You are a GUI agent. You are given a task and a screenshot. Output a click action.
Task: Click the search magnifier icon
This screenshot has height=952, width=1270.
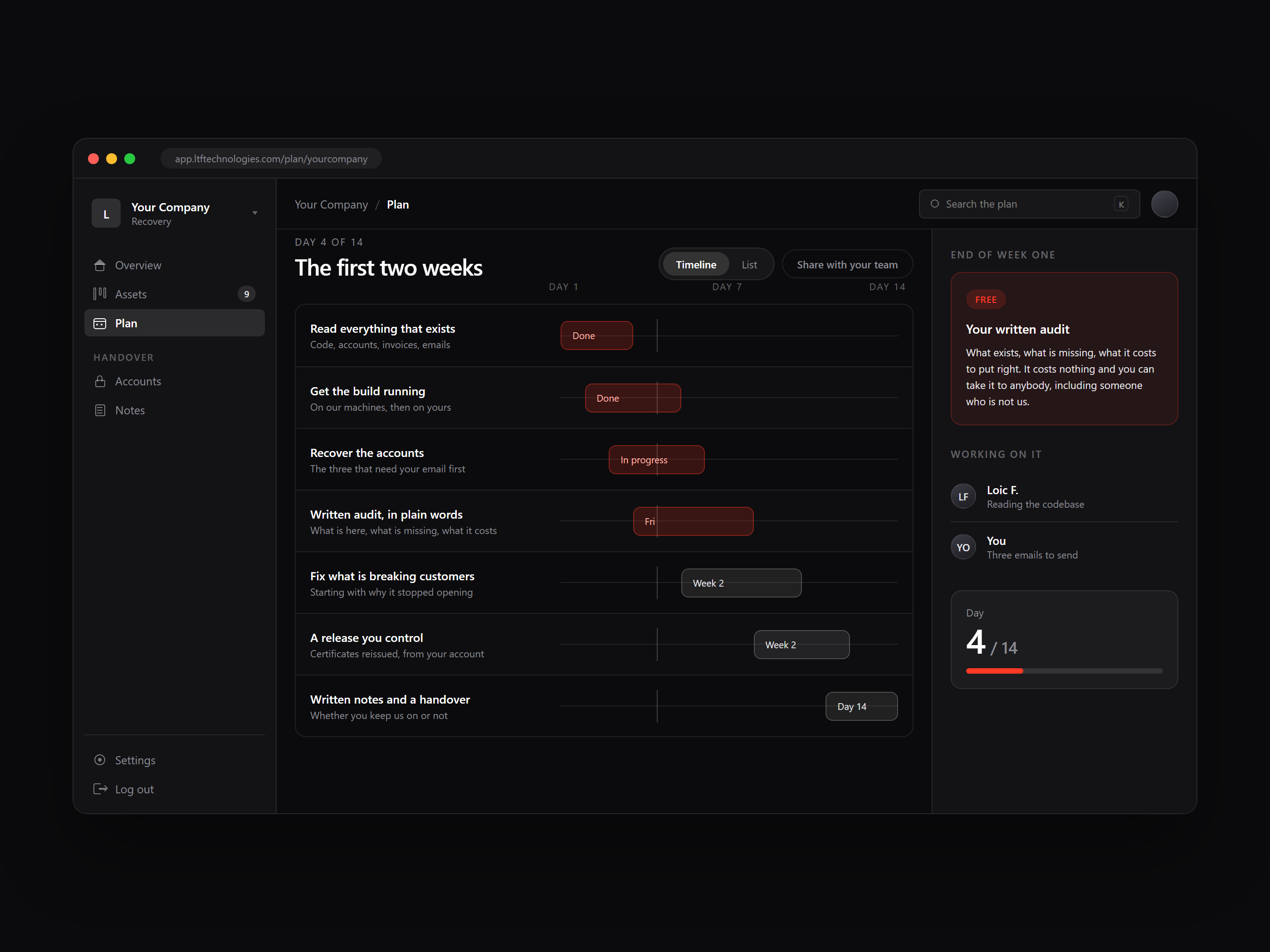tap(935, 204)
